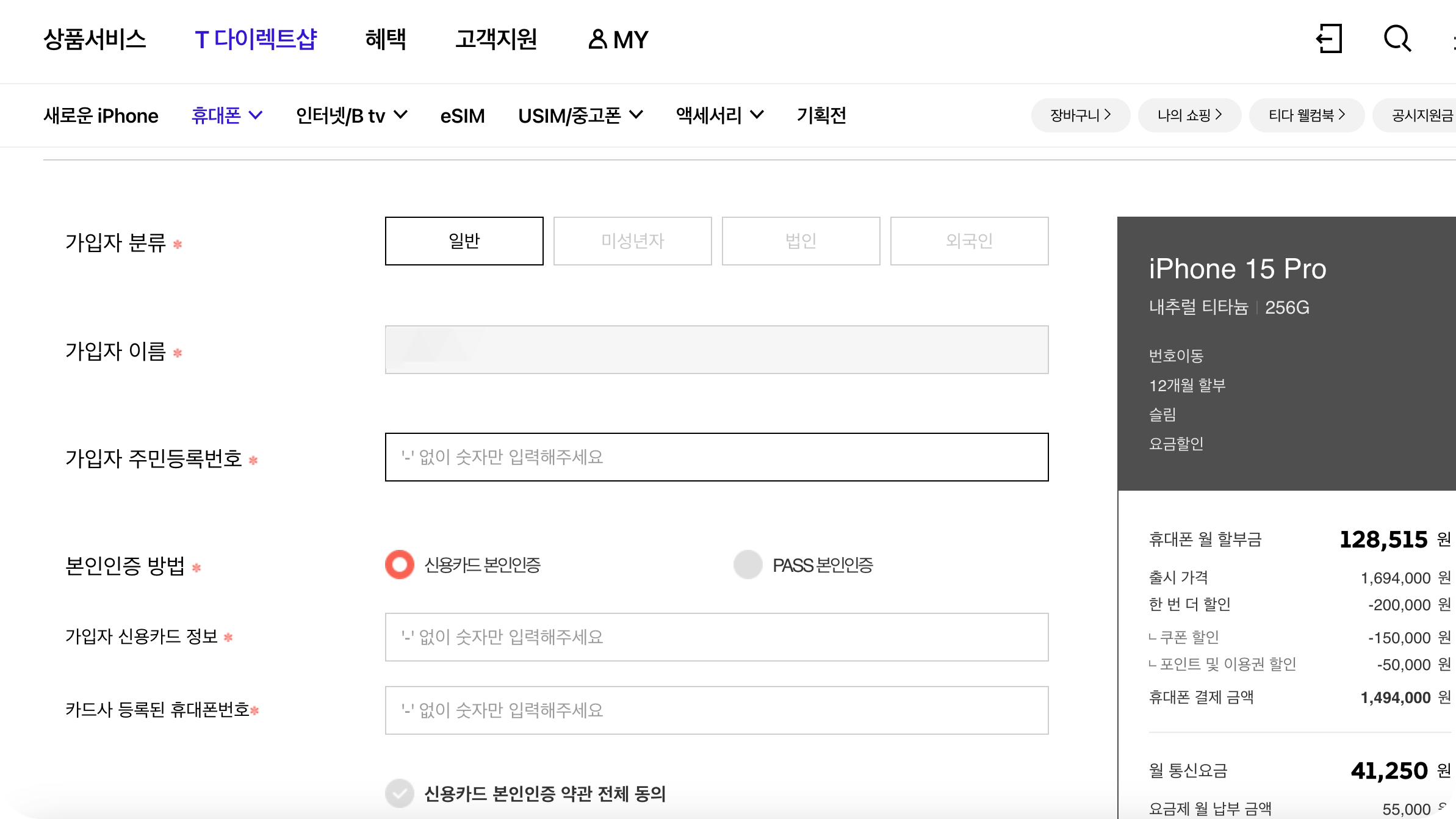
Task: Click the 카드사 등록된 휴대폰번호 field
Action: pos(717,710)
